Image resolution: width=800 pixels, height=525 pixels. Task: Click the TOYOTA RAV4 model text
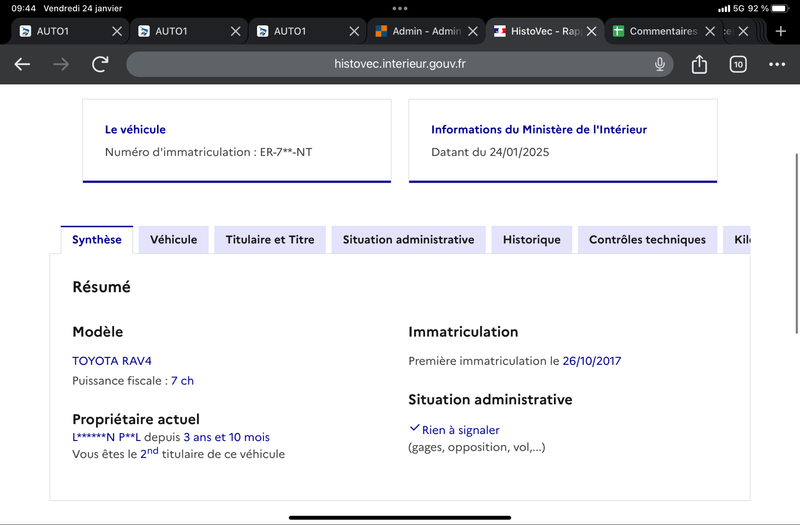(x=112, y=361)
